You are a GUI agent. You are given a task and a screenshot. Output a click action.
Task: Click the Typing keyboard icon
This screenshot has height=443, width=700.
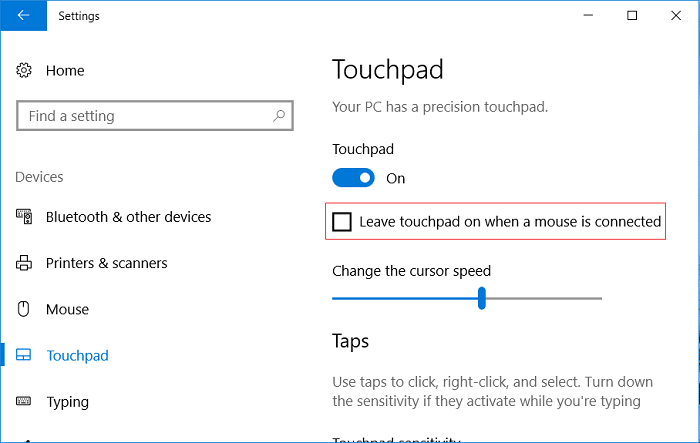click(x=25, y=402)
